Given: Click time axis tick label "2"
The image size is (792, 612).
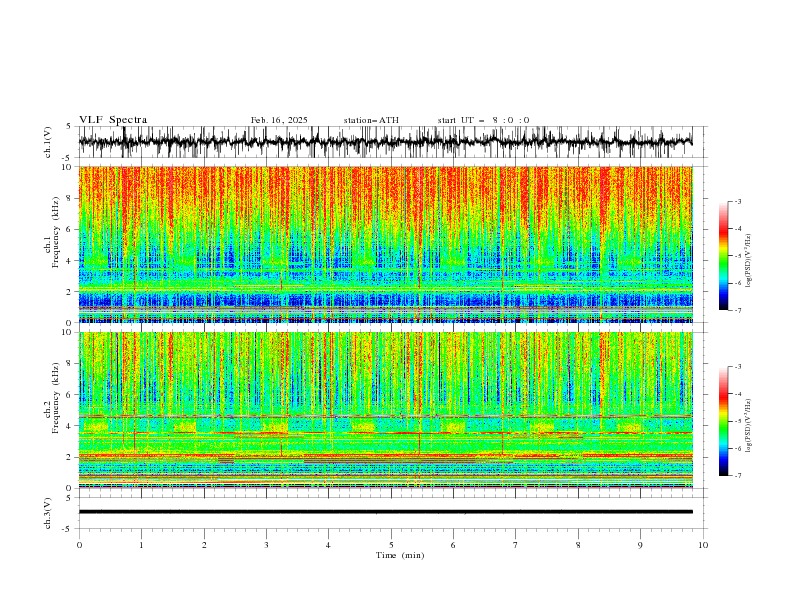Looking at the screenshot, I should click(x=204, y=545).
